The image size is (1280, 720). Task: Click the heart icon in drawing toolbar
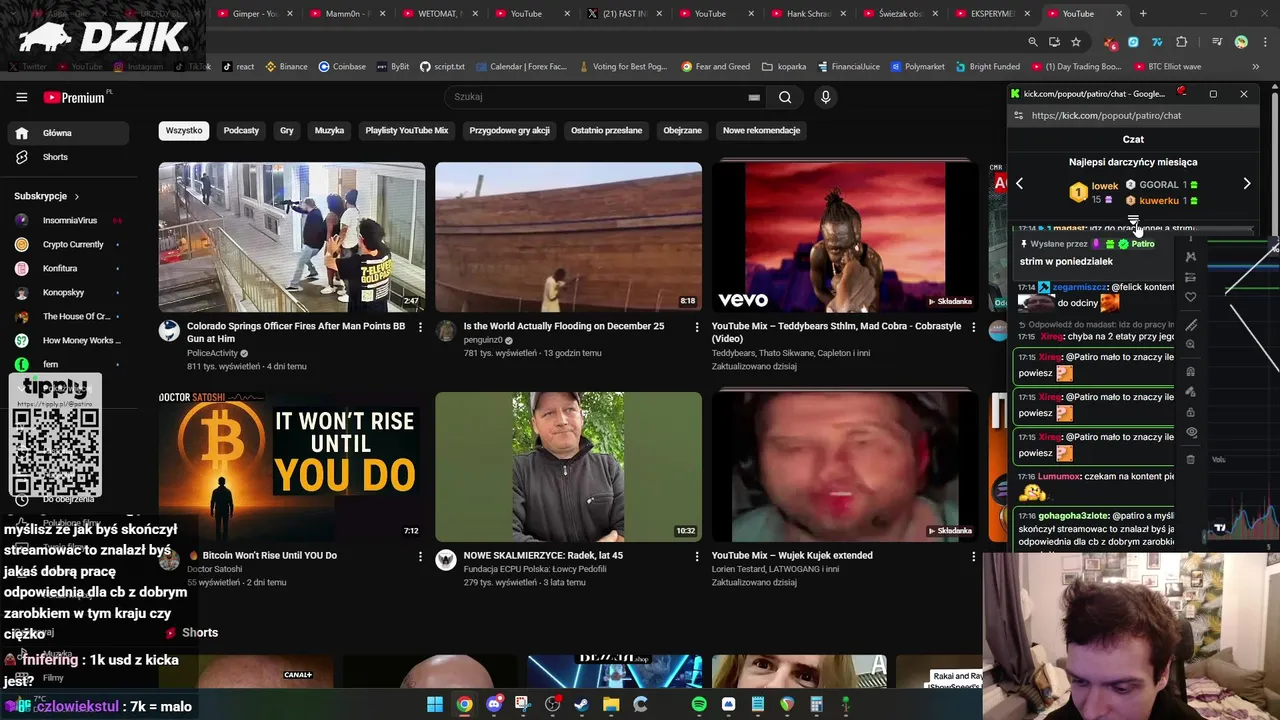(x=1190, y=297)
